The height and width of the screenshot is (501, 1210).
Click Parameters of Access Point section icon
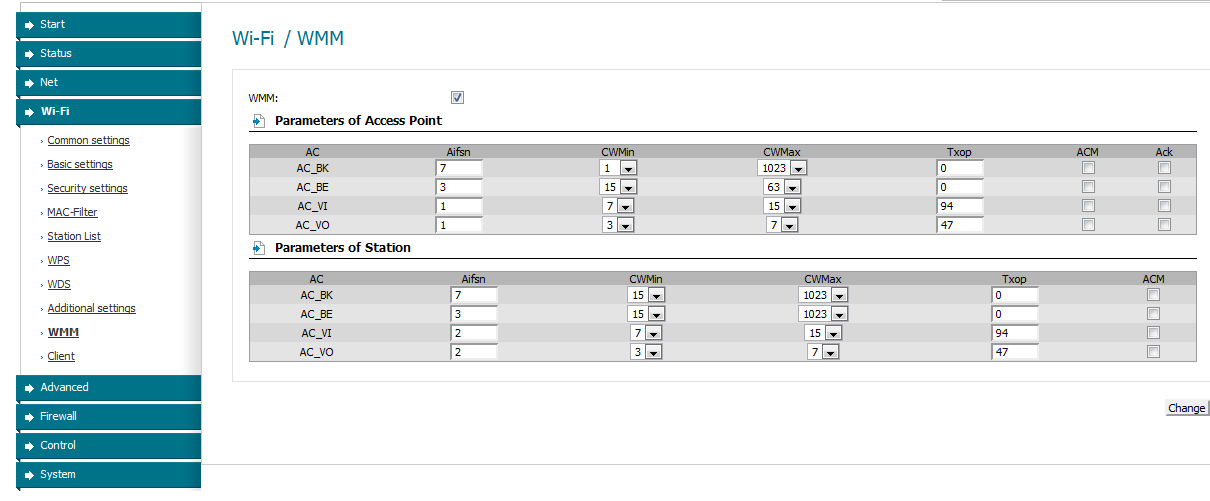point(258,121)
